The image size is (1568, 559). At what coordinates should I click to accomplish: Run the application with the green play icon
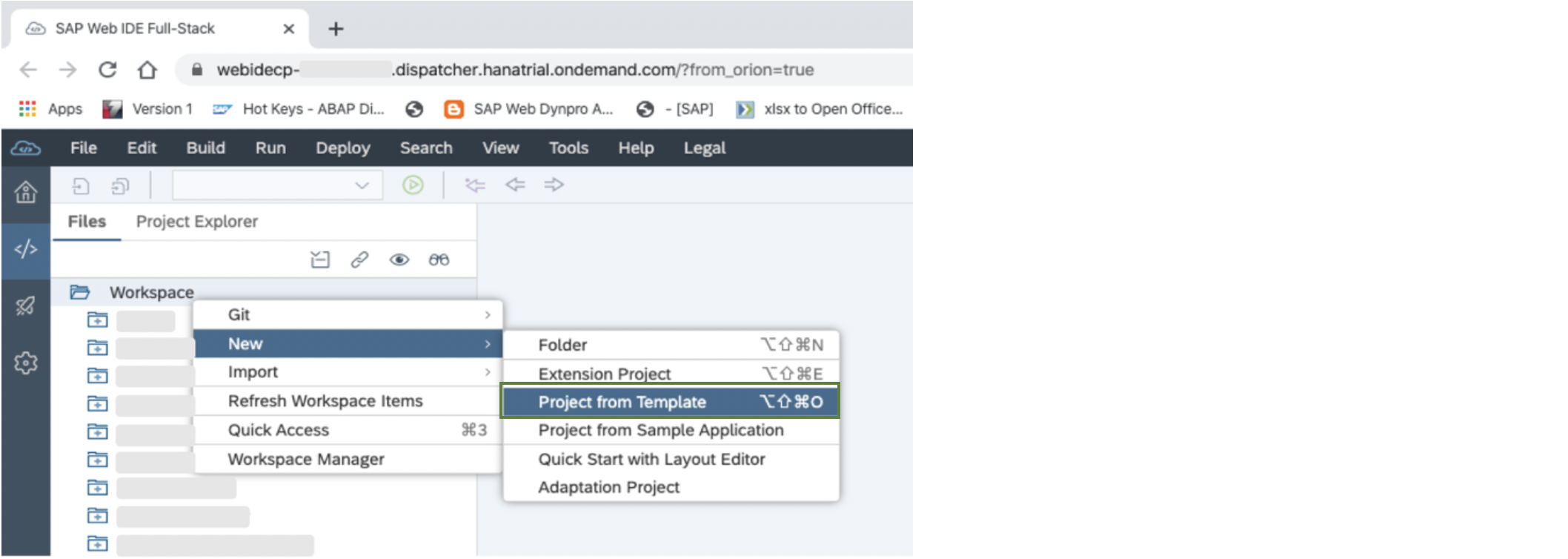pos(413,185)
